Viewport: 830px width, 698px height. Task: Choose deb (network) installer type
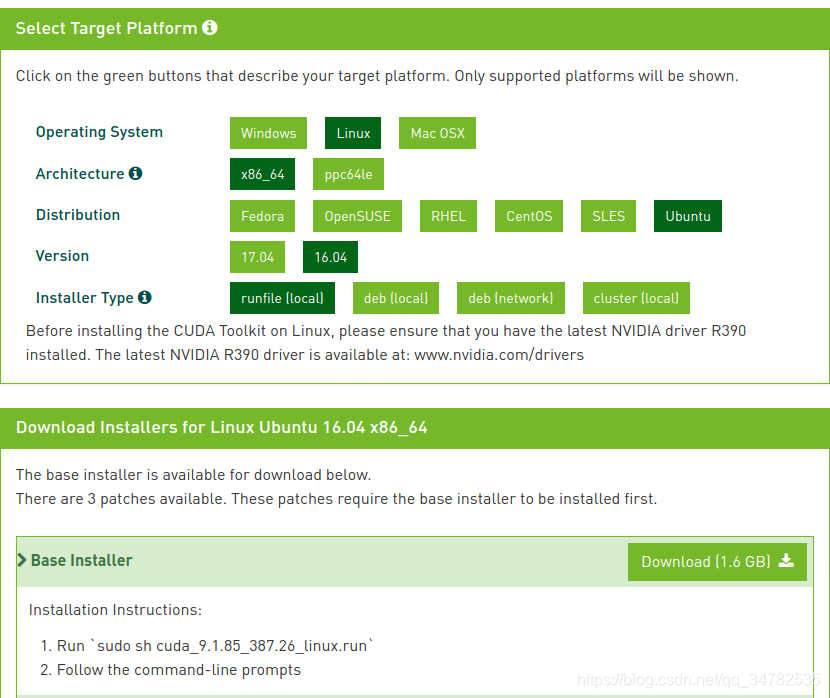pos(511,298)
